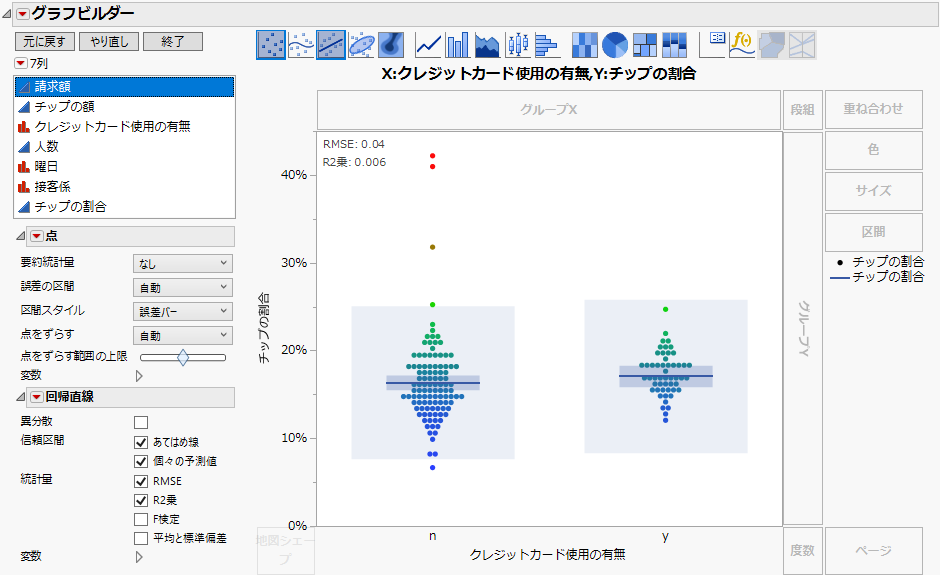Select the Map Shapes element icon
Viewport: 940px width, 575px height.
click(772, 45)
